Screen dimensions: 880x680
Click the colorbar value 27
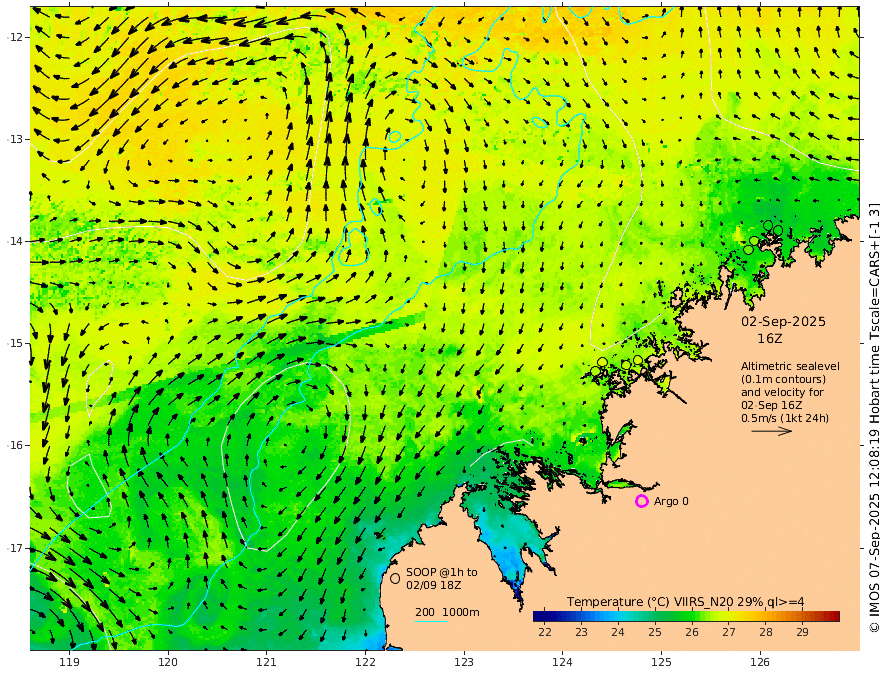[x=728, y=632]
